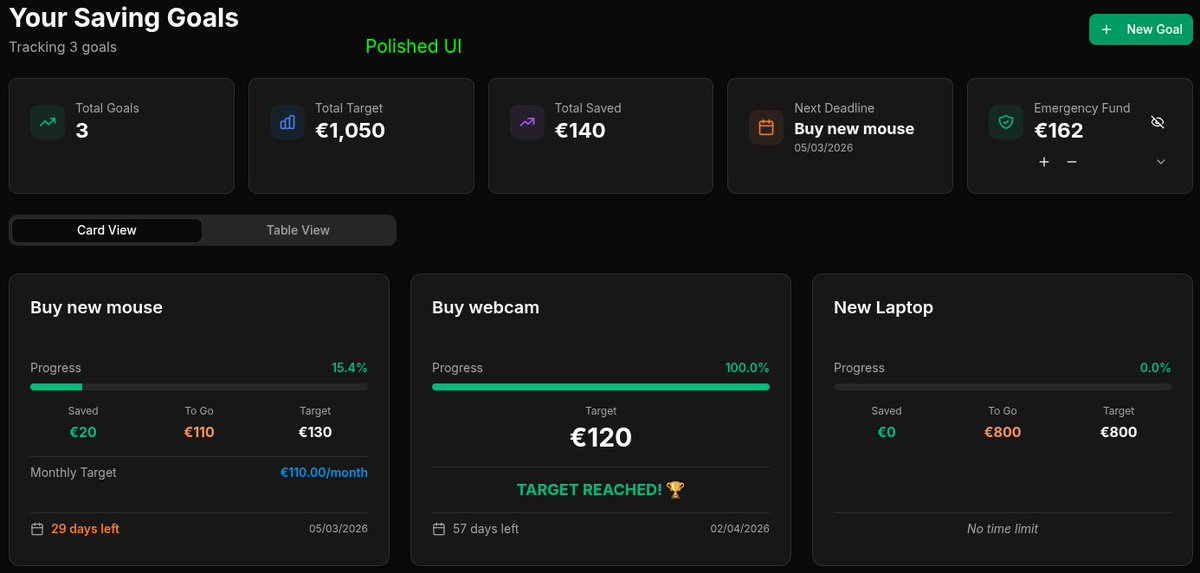The width and height of the screenshot is (1200, 573).
Task: Click the €110.00/month monthly target
Action: coord(324,472)
